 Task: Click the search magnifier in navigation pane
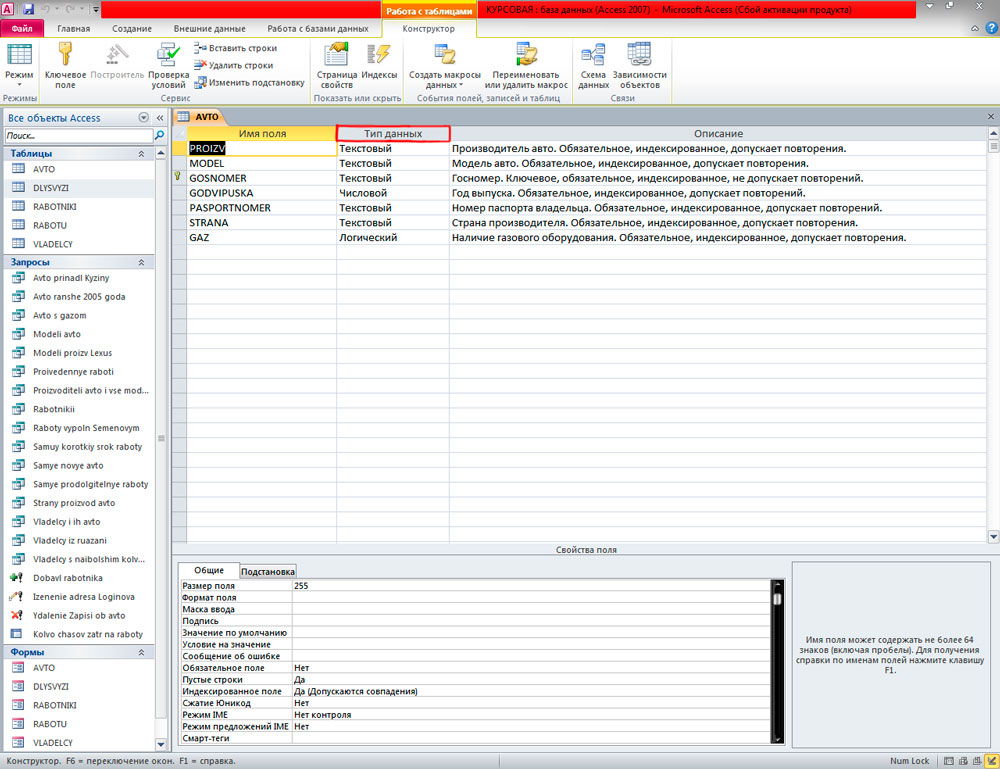click(159, 135)
